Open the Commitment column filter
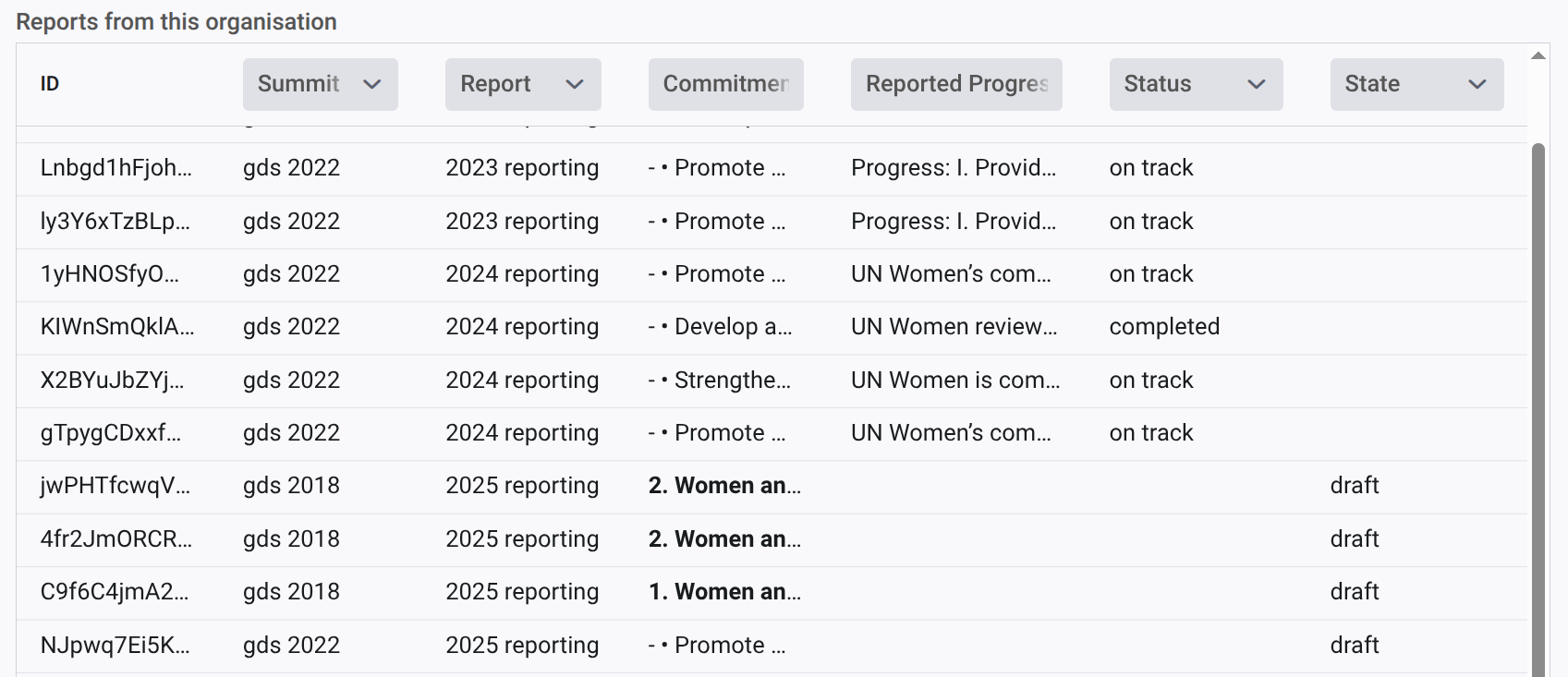1568x677 pixels. [726, 84]
